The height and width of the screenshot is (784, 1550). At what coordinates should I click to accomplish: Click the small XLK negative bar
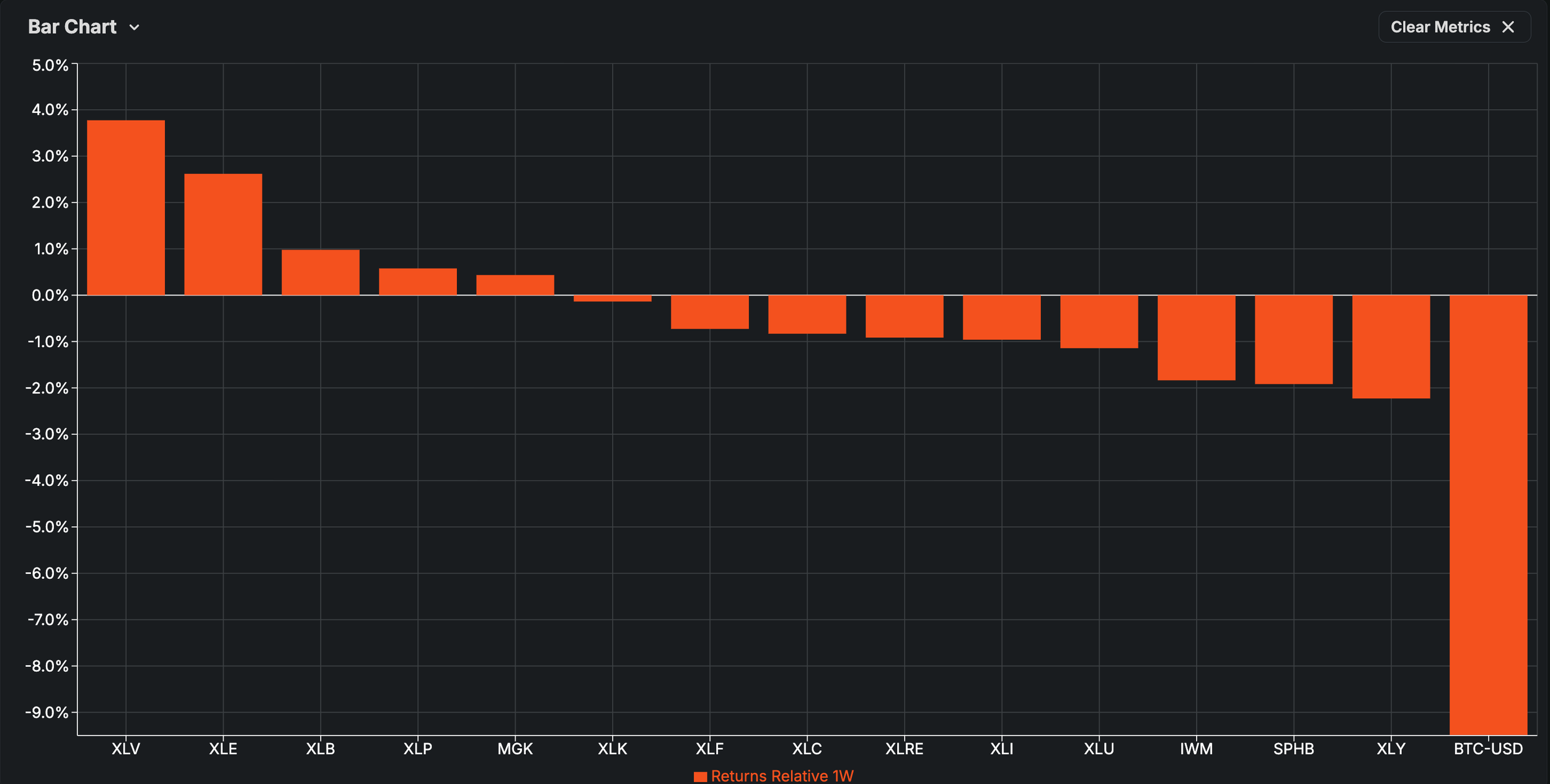coord(613,299)
